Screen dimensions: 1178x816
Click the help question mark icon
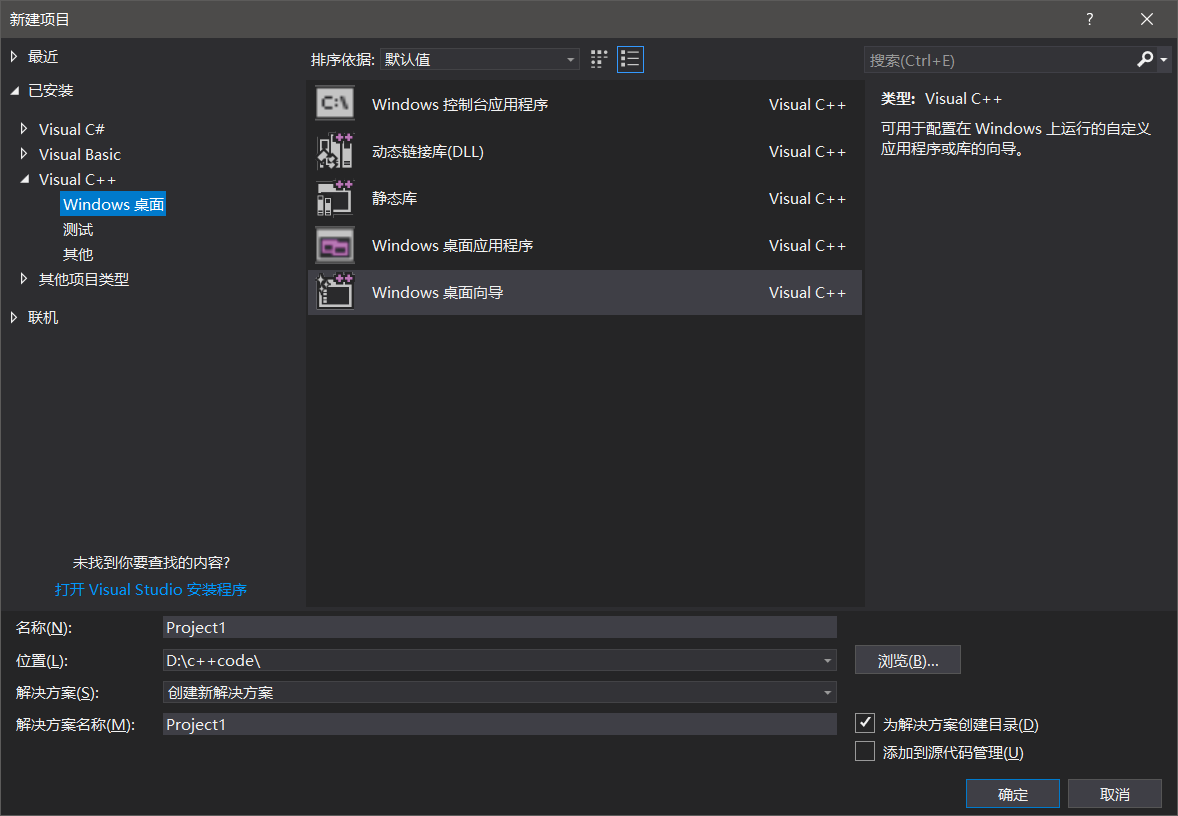(1089, 19)
